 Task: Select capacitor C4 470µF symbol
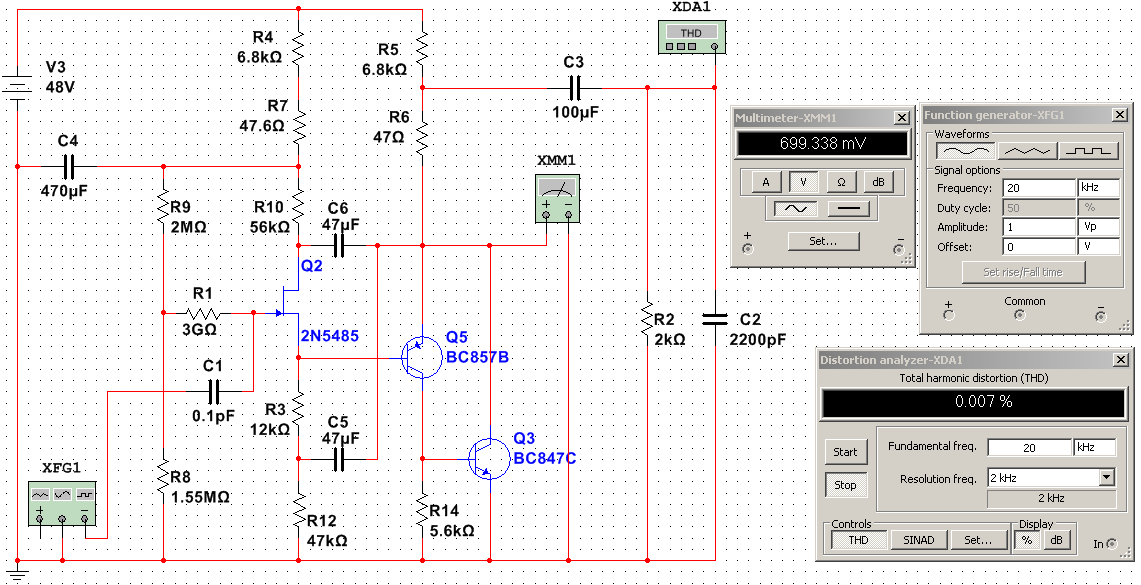pyautogui.click(x=71, y=167)
